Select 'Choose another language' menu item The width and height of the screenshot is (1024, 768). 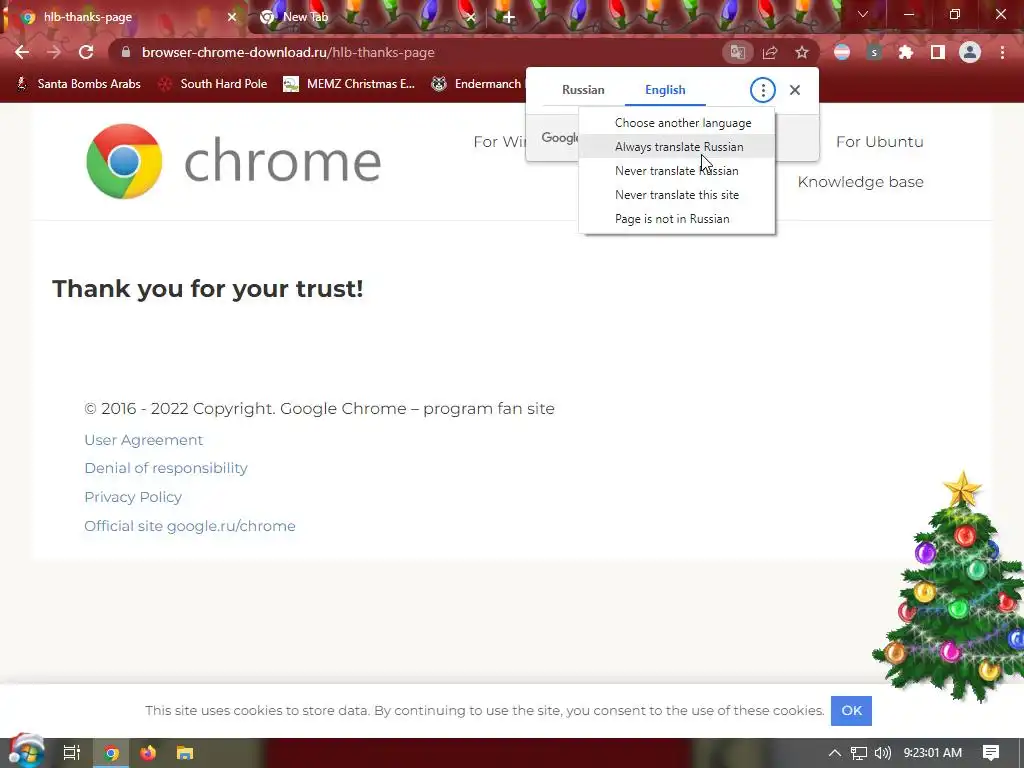coord(677,123)
